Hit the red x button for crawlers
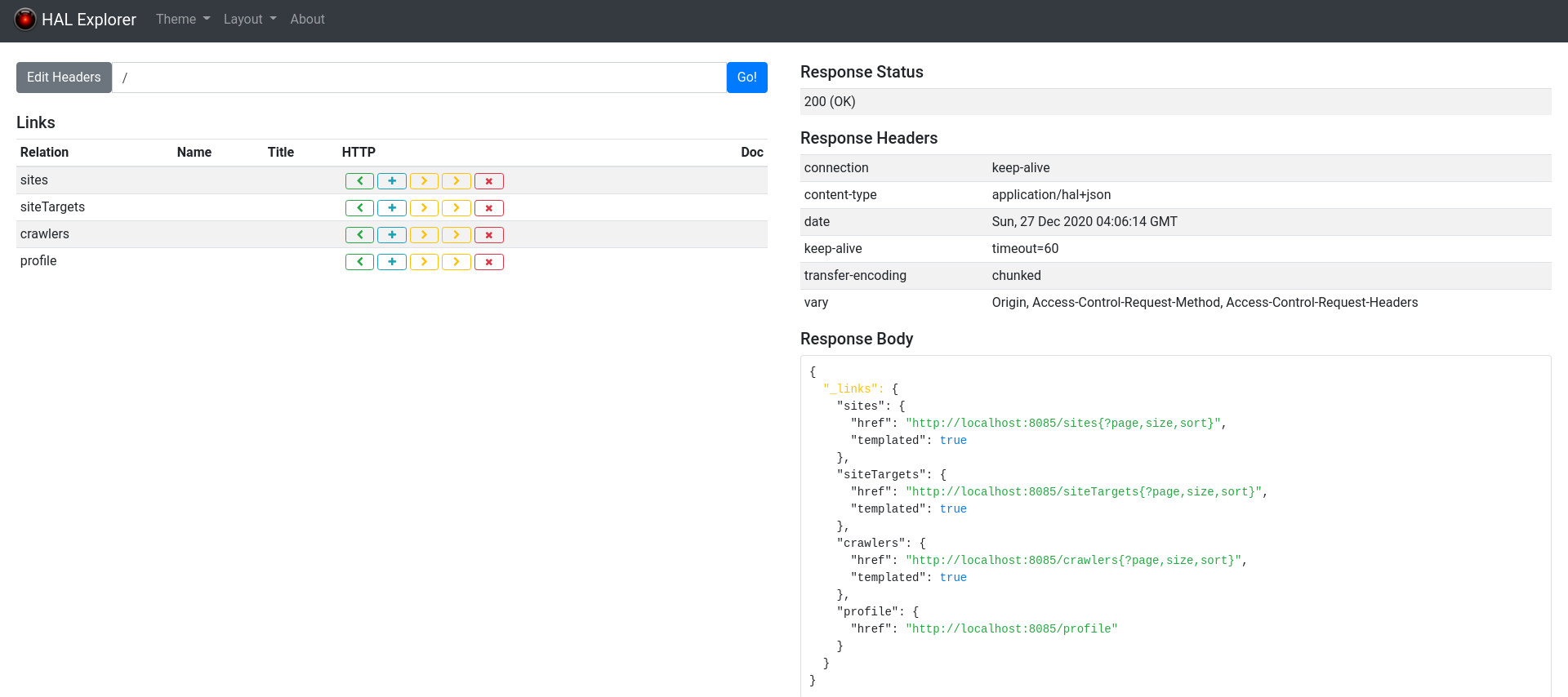This screenshot has width=1568, height=697. pos(488,235)
